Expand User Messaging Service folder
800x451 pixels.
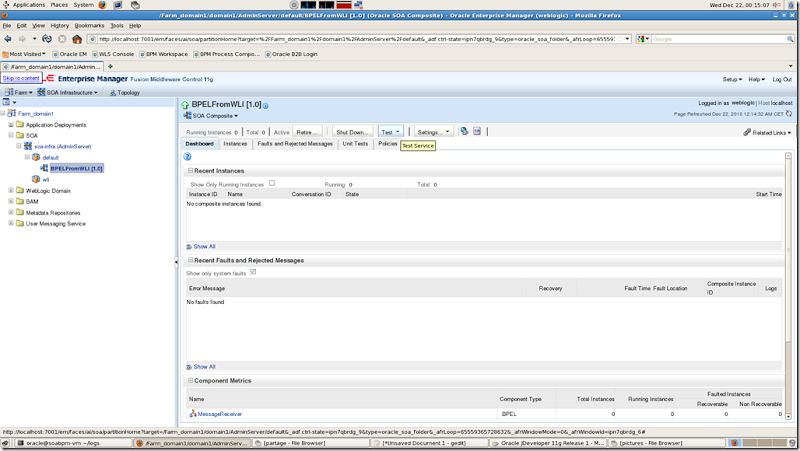pyautogui.click(x=11, y=223)
